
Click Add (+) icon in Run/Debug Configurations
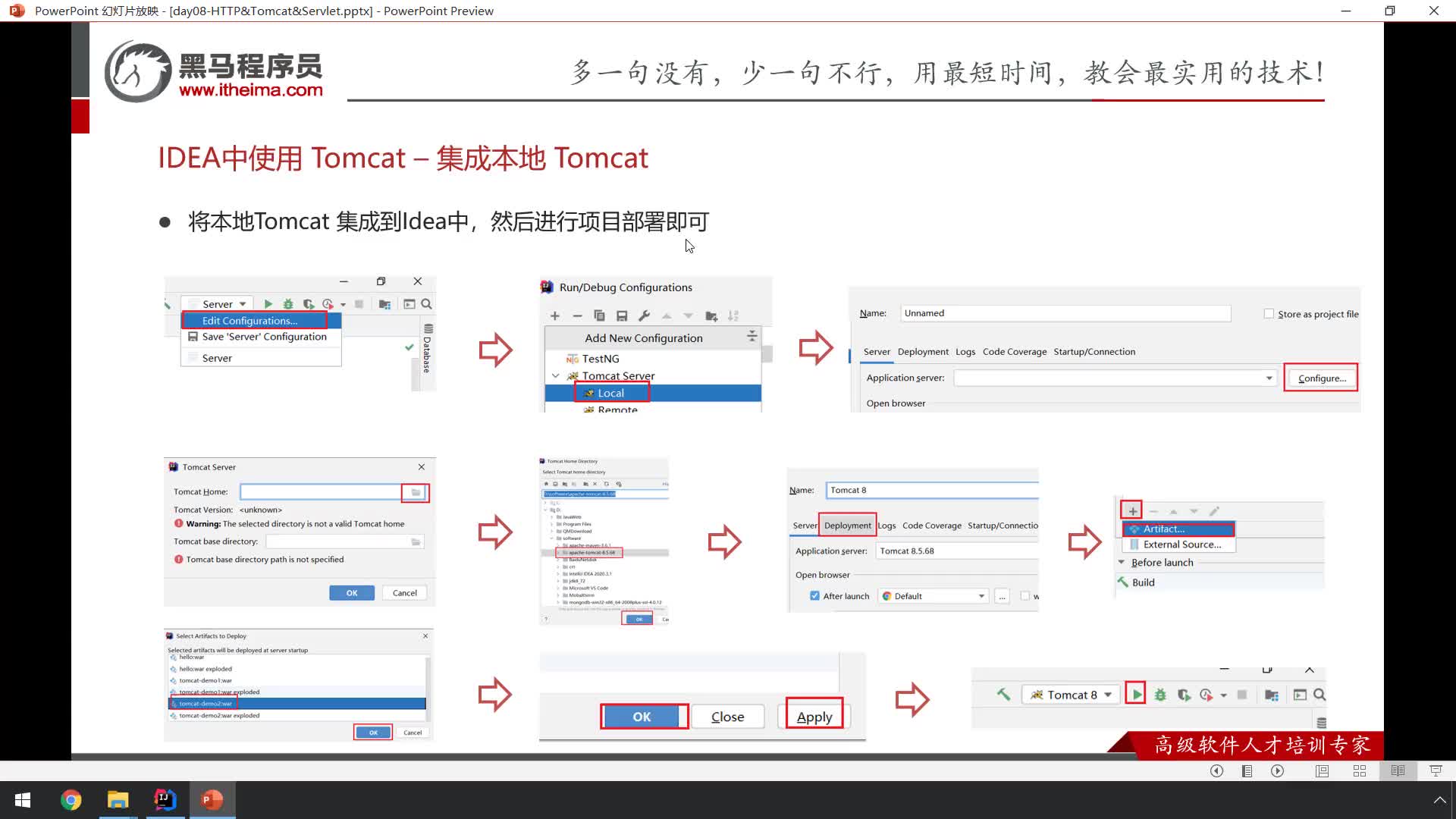click(x=554, y=315)
